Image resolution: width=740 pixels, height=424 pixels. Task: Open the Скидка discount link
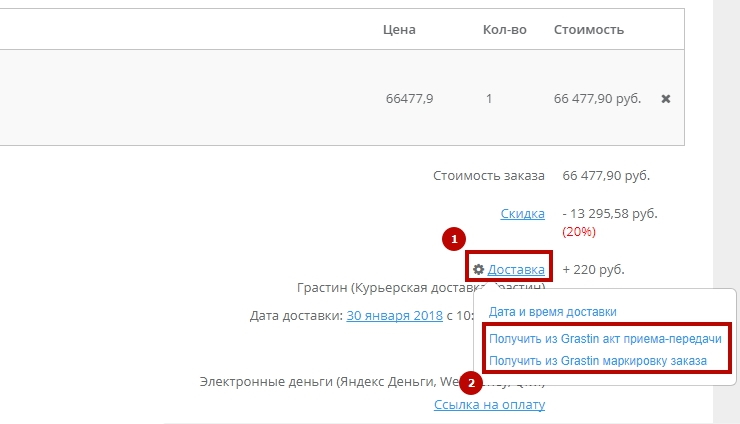pyautogui.click(x=522, y=213)
